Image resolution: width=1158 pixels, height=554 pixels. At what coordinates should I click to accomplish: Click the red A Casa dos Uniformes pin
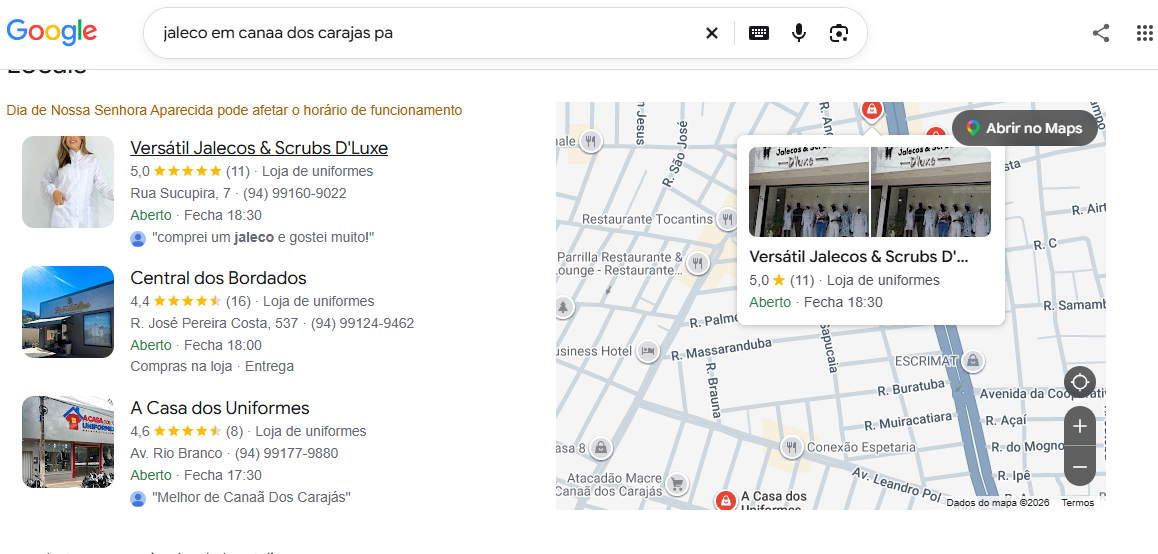point(726,501)
